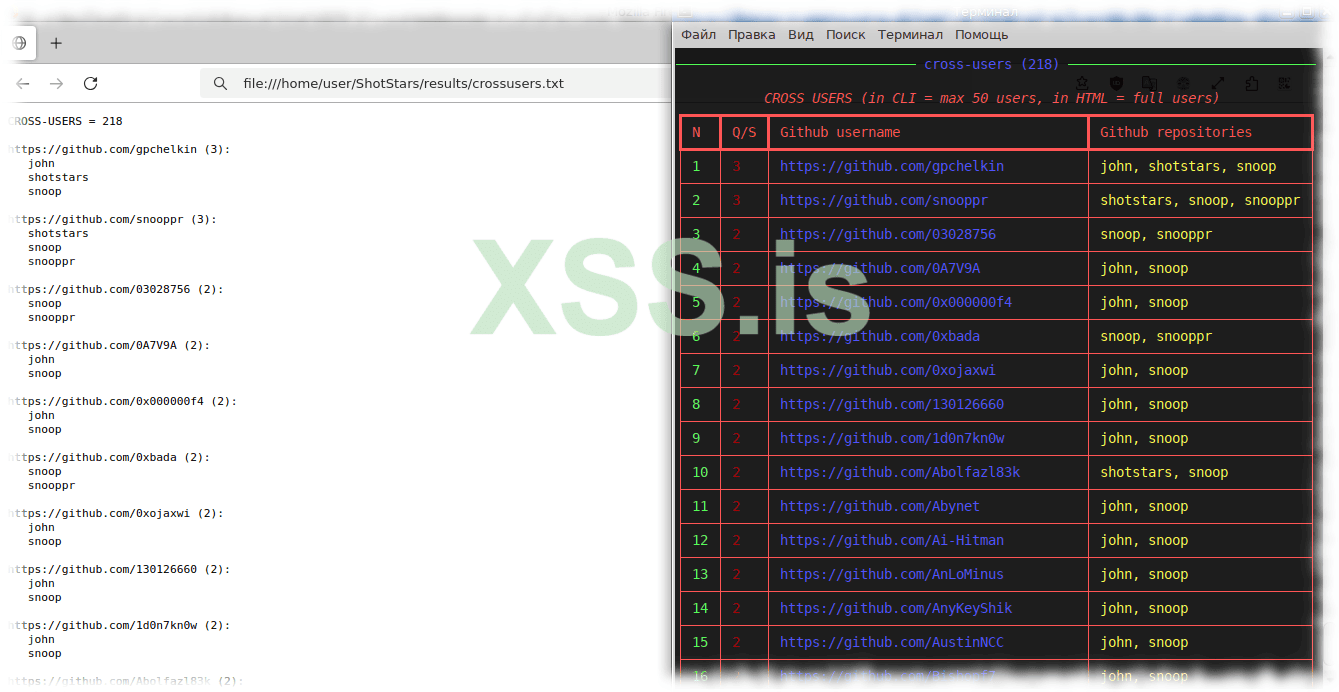
Task: Open github.com/0xojaxwi link in terminal table
Action: [888, 370]
